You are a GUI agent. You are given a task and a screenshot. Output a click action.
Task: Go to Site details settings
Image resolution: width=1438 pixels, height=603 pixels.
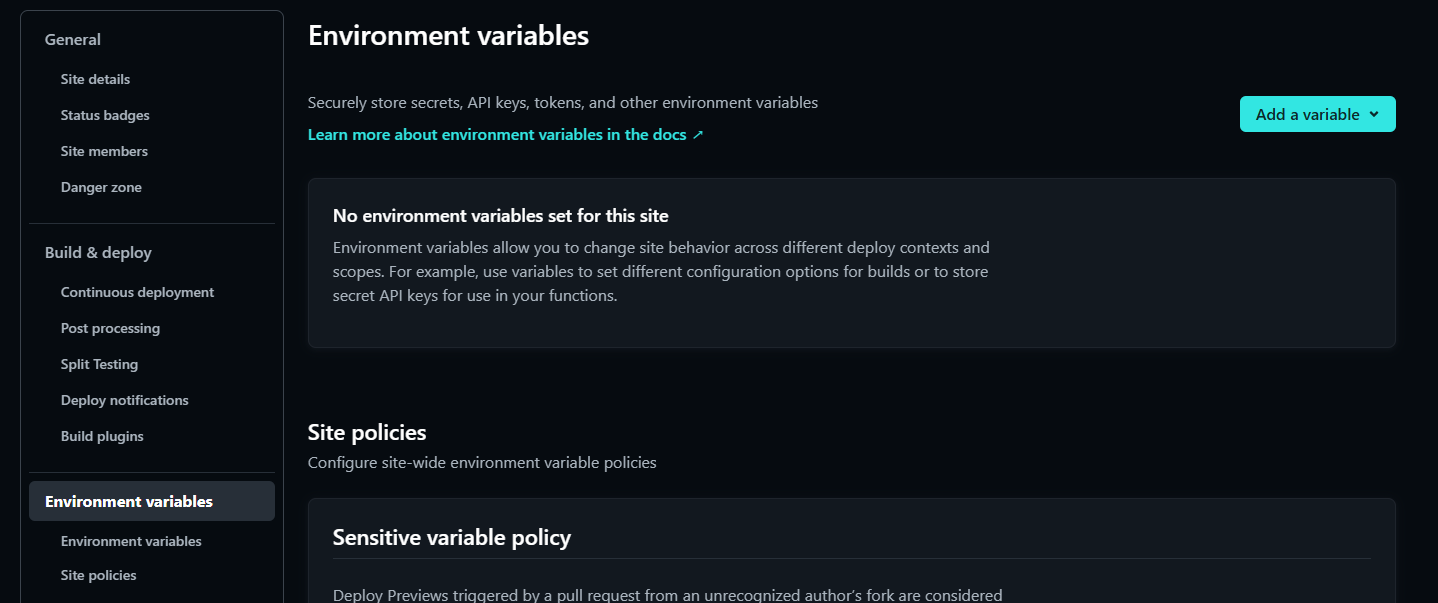point(95,79)
